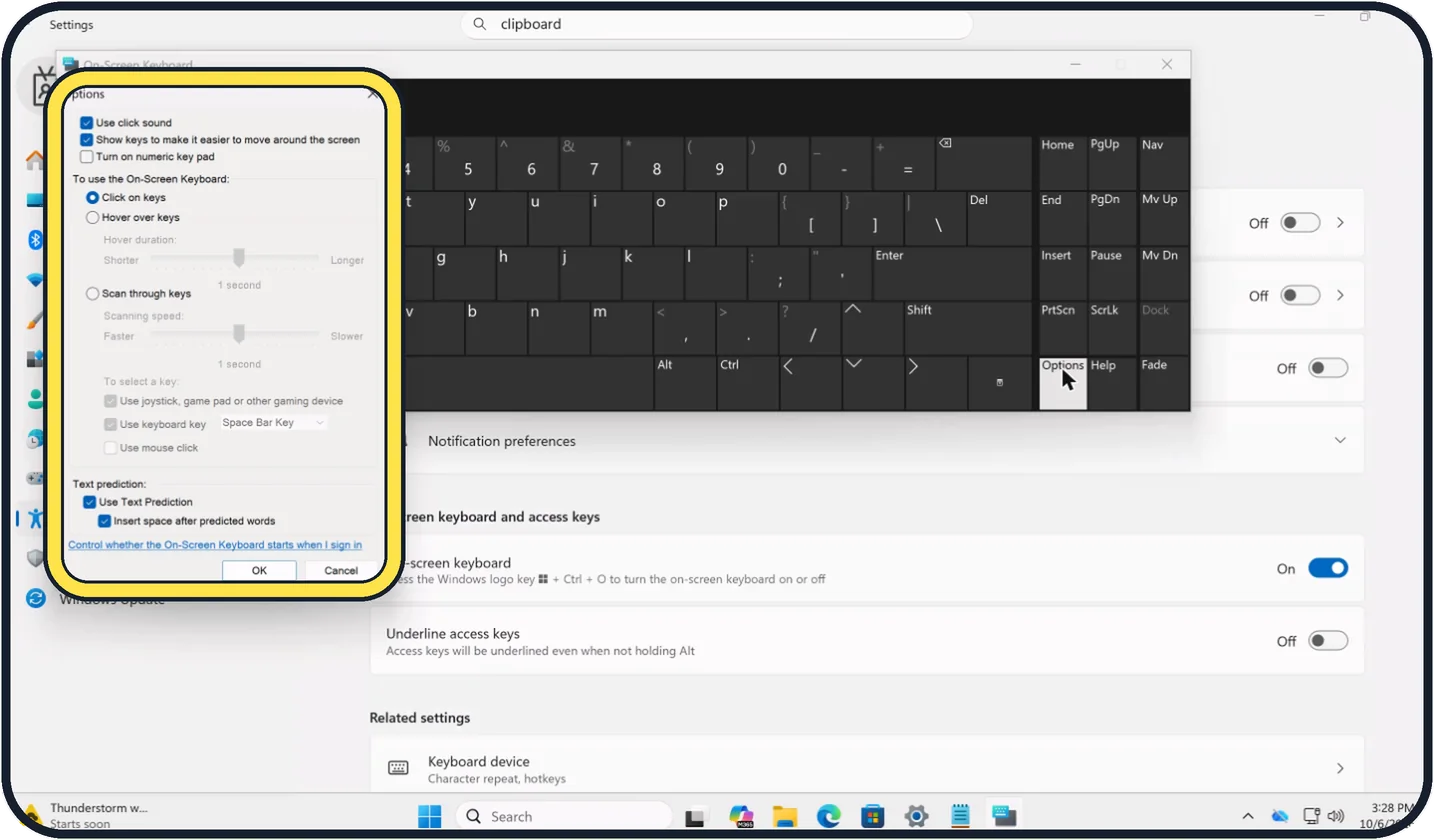This screenshot has width=1434, height=840.
Task: Click the Settings search box containing clipboard
Action: [716, 24]
